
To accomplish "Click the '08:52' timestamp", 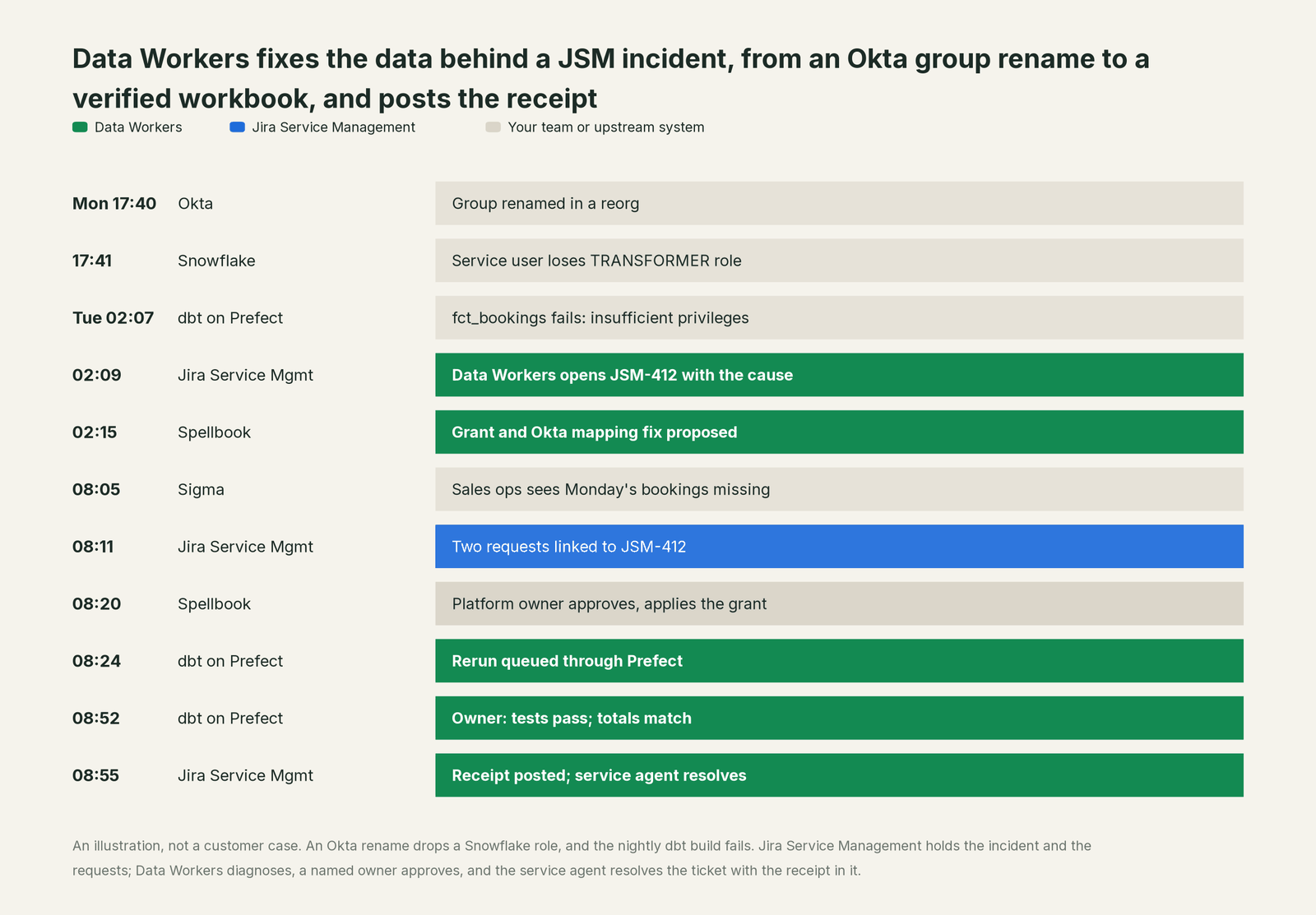I will pyautogui.click(x=96, y=718).
